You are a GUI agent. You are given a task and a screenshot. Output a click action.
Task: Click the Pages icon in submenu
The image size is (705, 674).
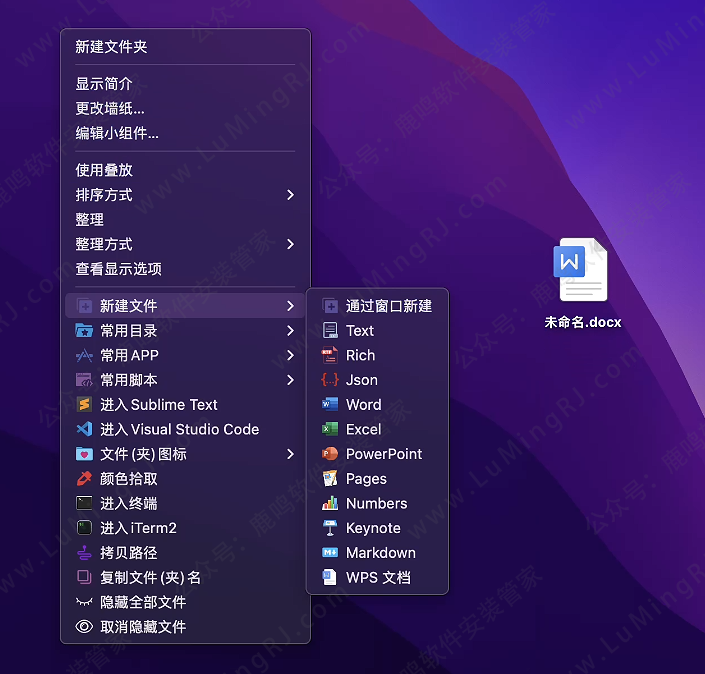[330, 479]
